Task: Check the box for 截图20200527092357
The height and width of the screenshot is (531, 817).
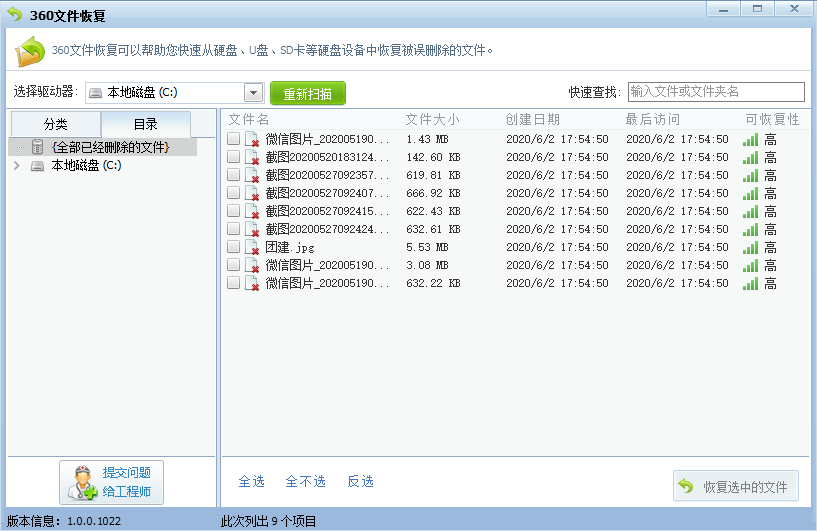Action: (x=233, y=175)
